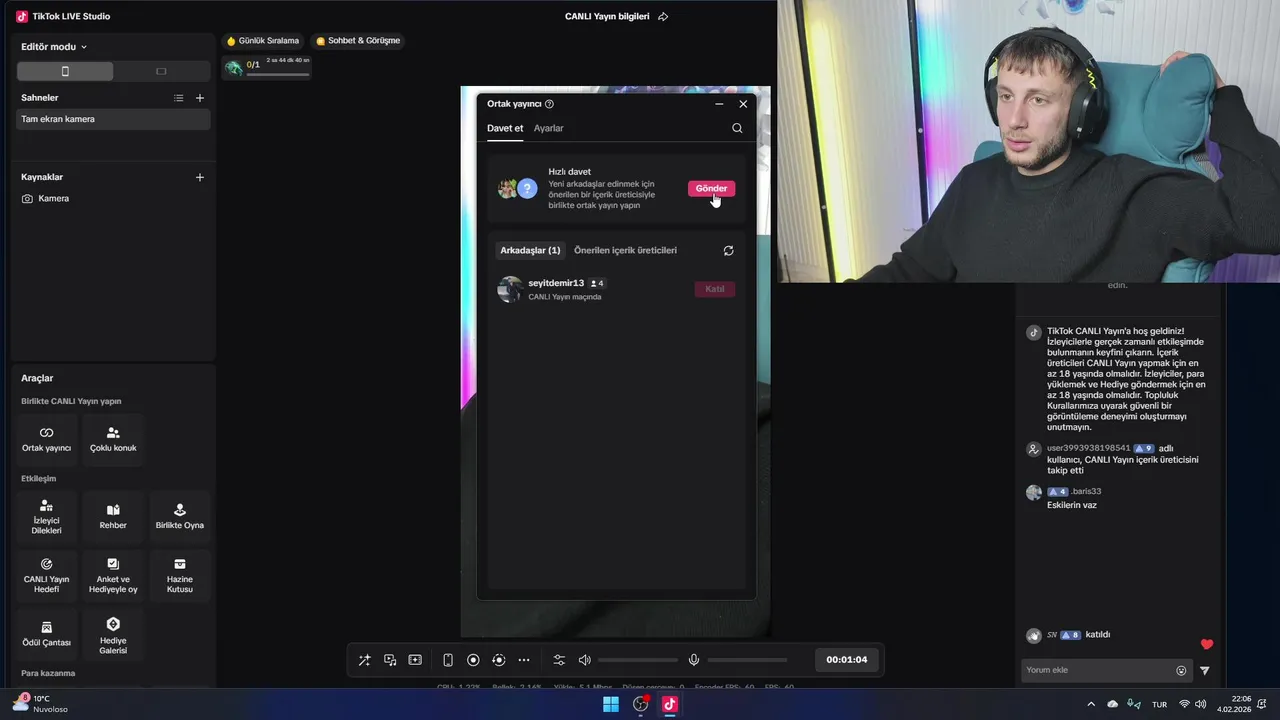
Task: Open the media and music icon in bottom toolbar
Action: [x=390, y=660]
